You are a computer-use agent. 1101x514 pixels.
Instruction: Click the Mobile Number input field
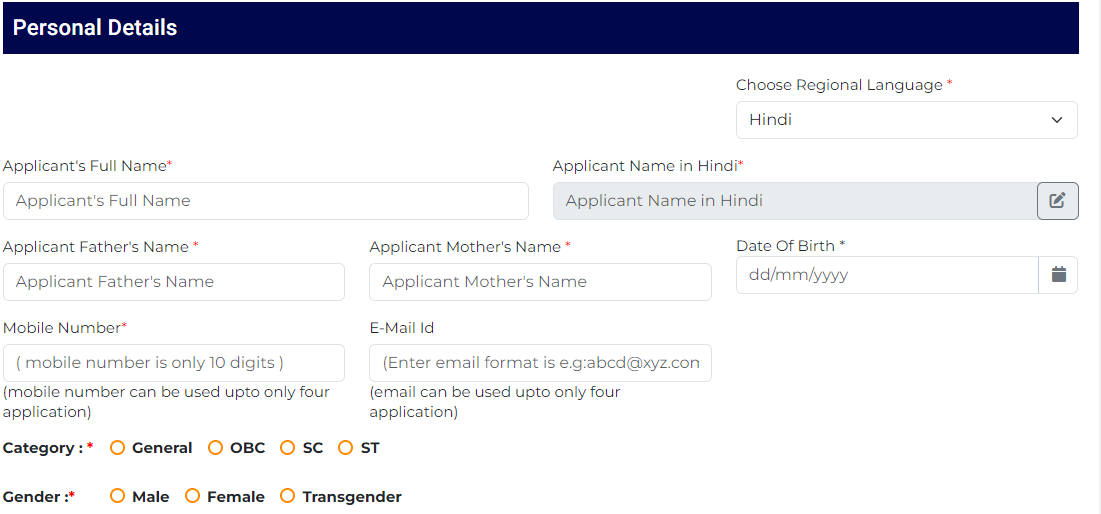point(173,363)
